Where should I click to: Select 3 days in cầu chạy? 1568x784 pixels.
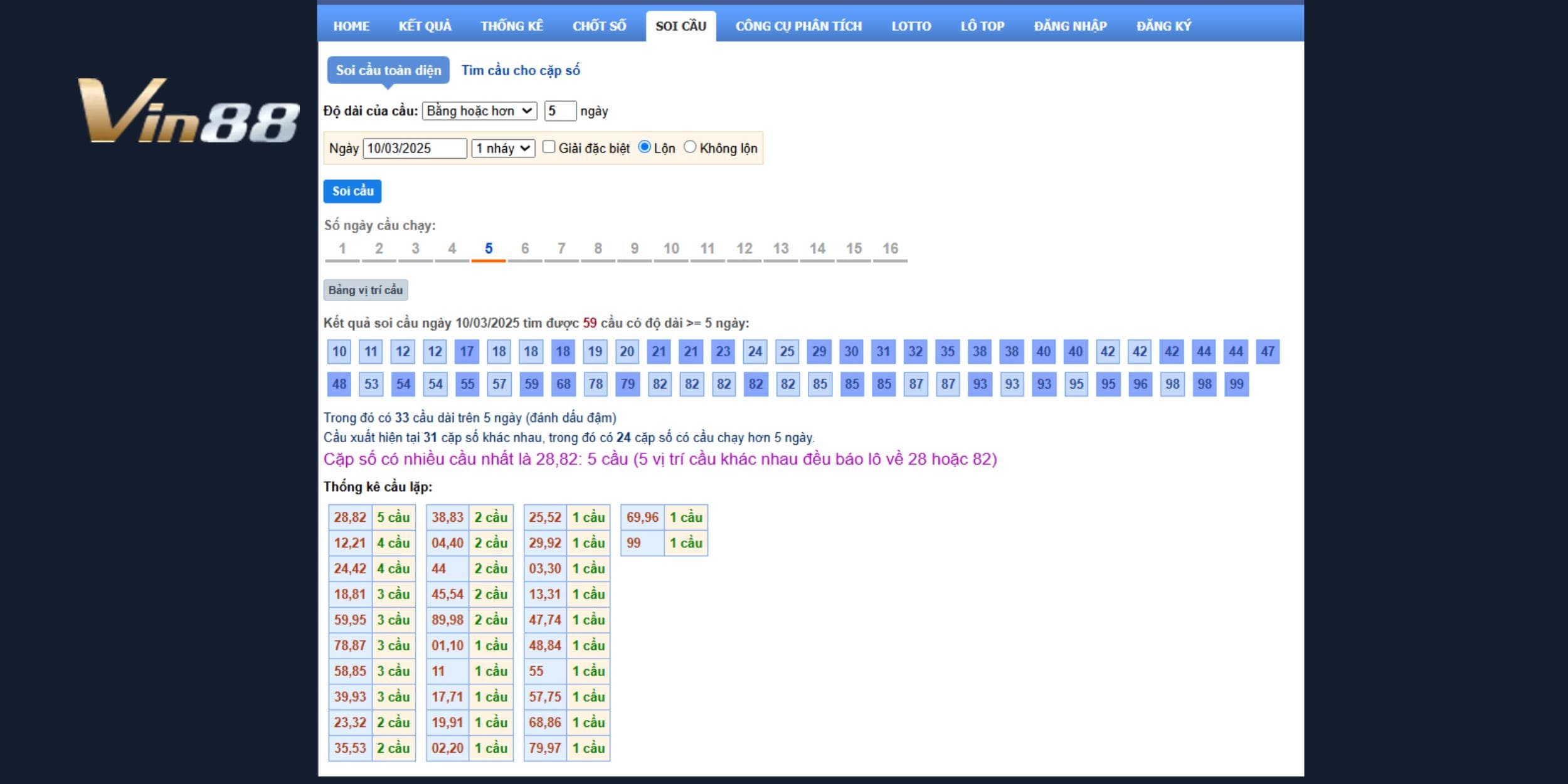tap(415, 249)
